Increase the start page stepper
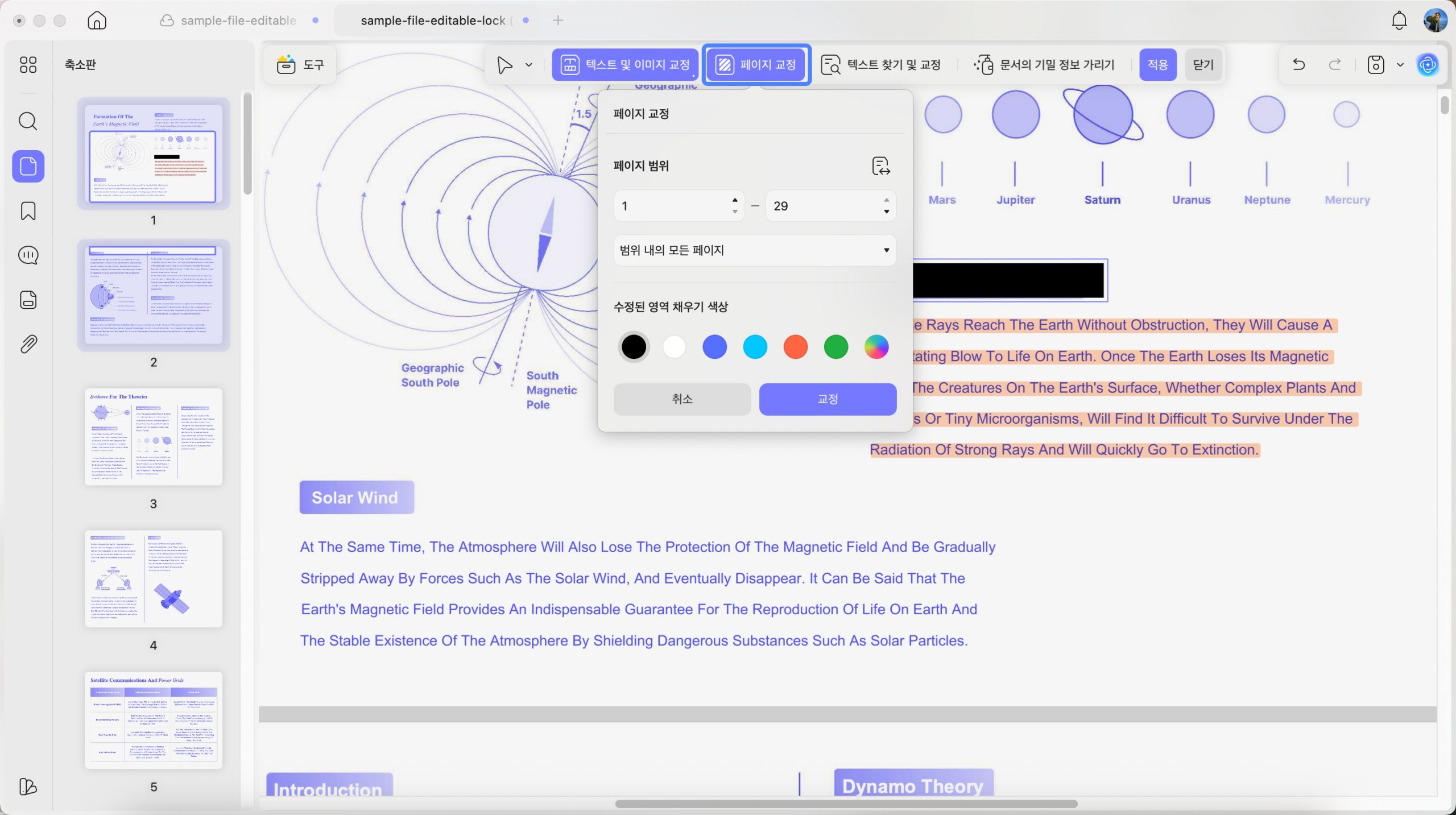The height and width of the screenshot is (815, 1456). pyautogui.click(x=735, y=200)
